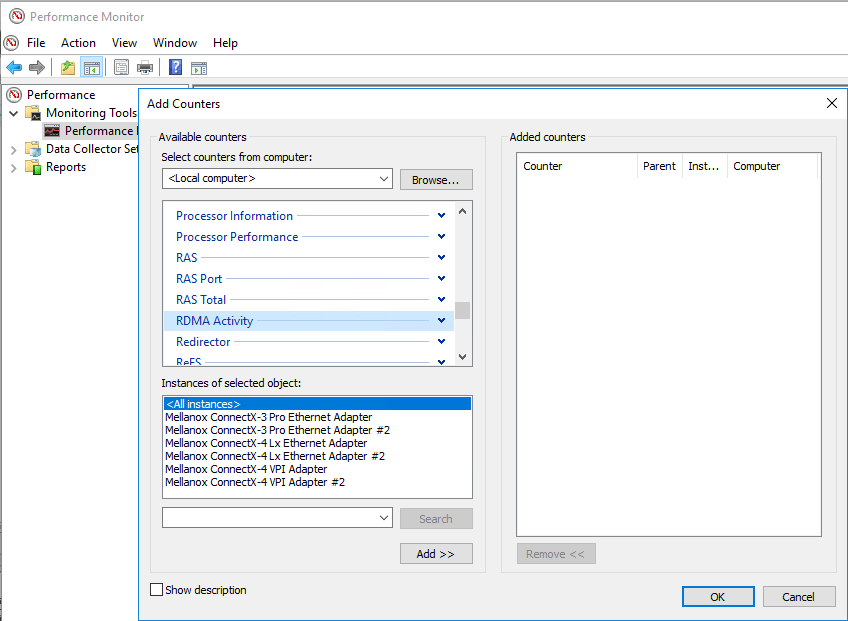Collapse the Monitoring Tools tree node
The width and height of the screenshot is (848, 621).
coord(14,113)
